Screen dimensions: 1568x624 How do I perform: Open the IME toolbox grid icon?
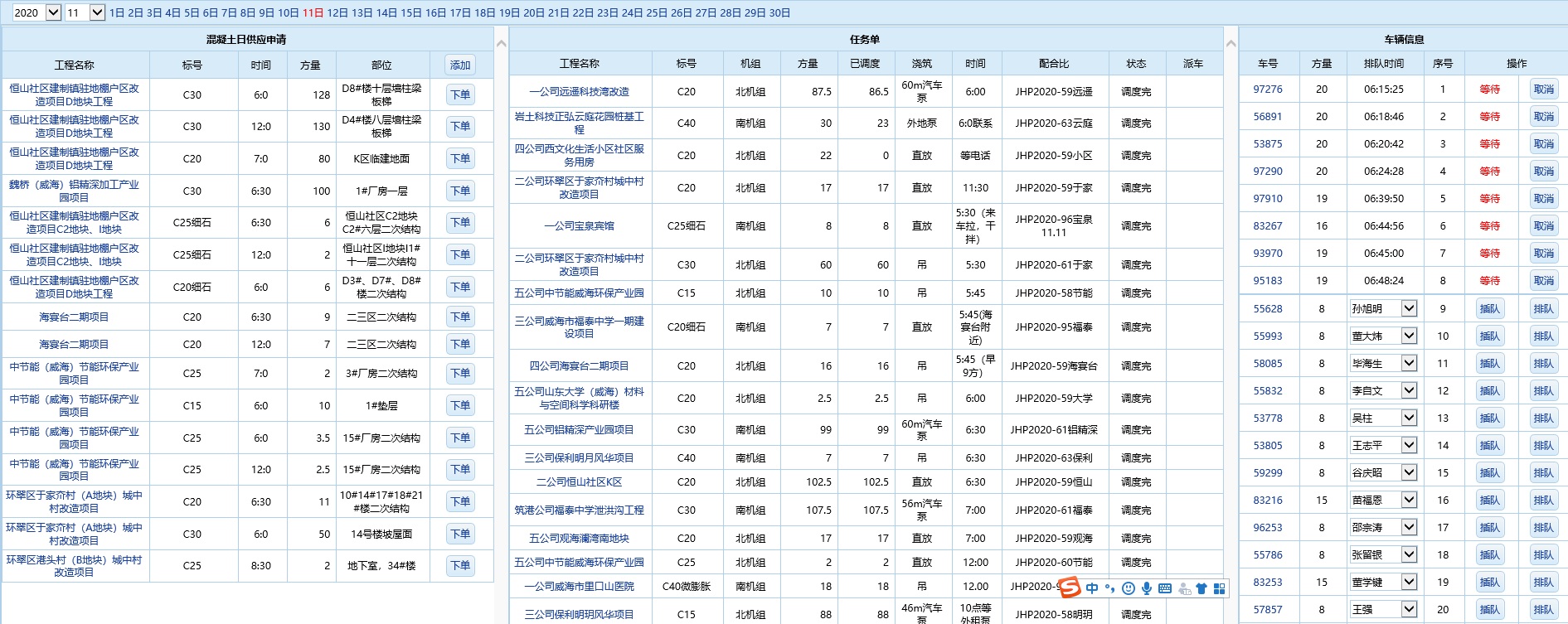coord(1219,588)
